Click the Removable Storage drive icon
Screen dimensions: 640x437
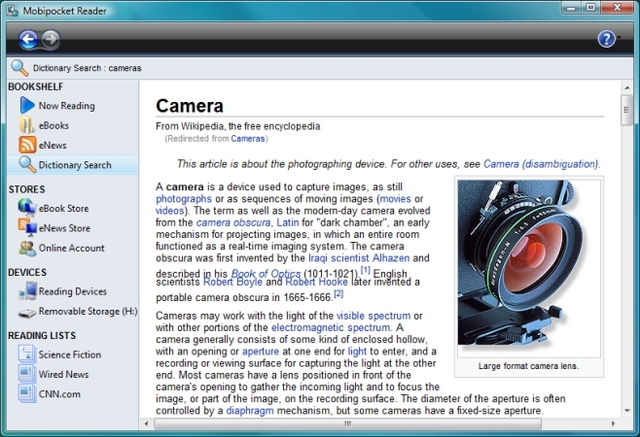pos(28,313)
